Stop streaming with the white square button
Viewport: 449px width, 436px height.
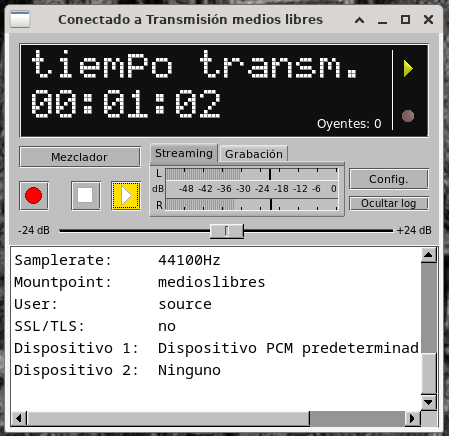click(86, 196)
